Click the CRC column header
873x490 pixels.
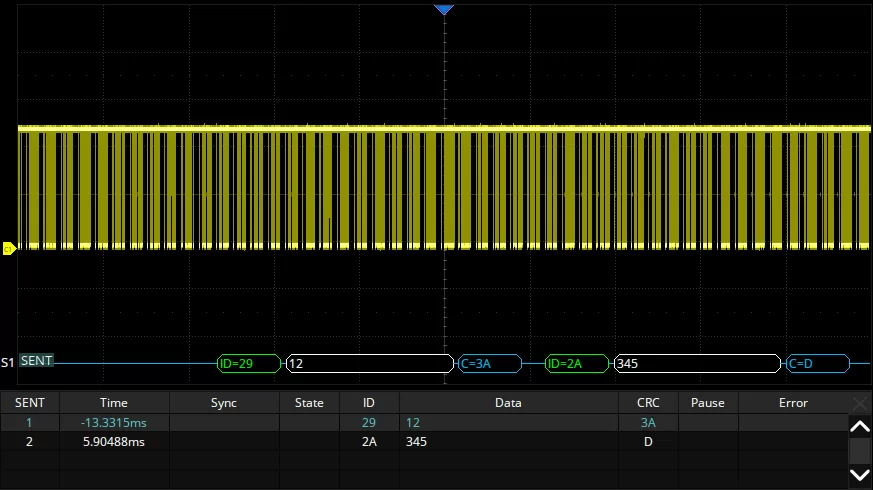[x=648, y=403]
